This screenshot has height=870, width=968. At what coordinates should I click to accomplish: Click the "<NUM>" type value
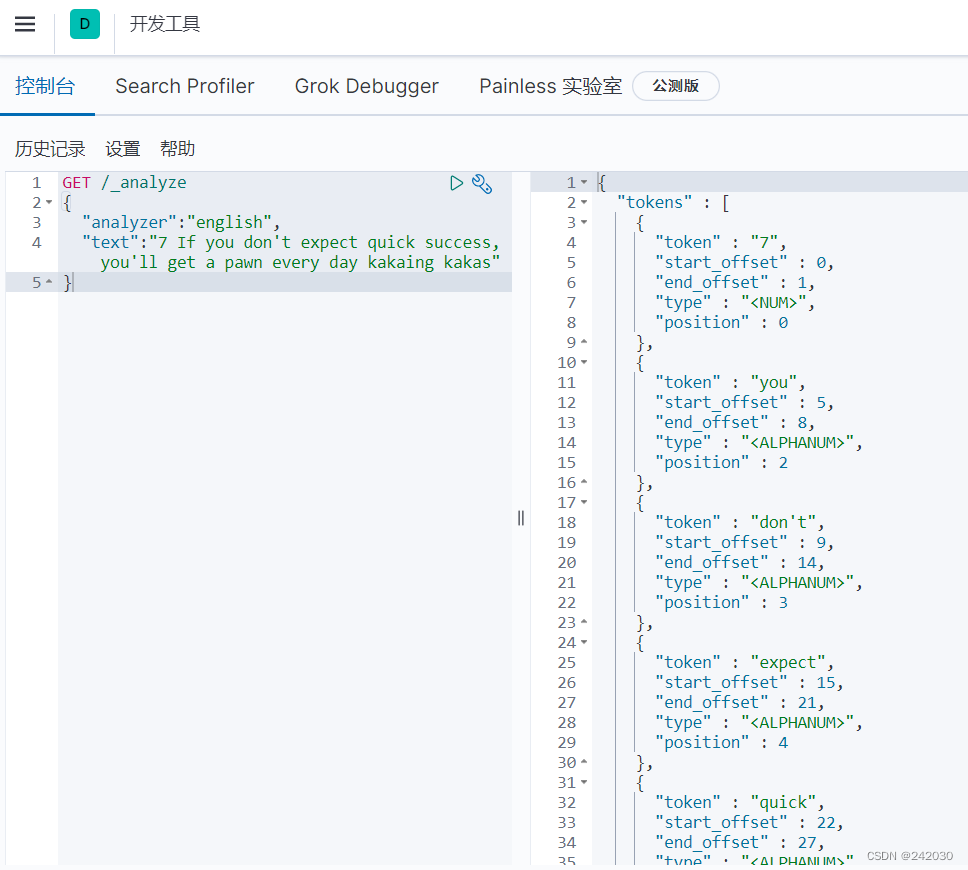point(773,303)
